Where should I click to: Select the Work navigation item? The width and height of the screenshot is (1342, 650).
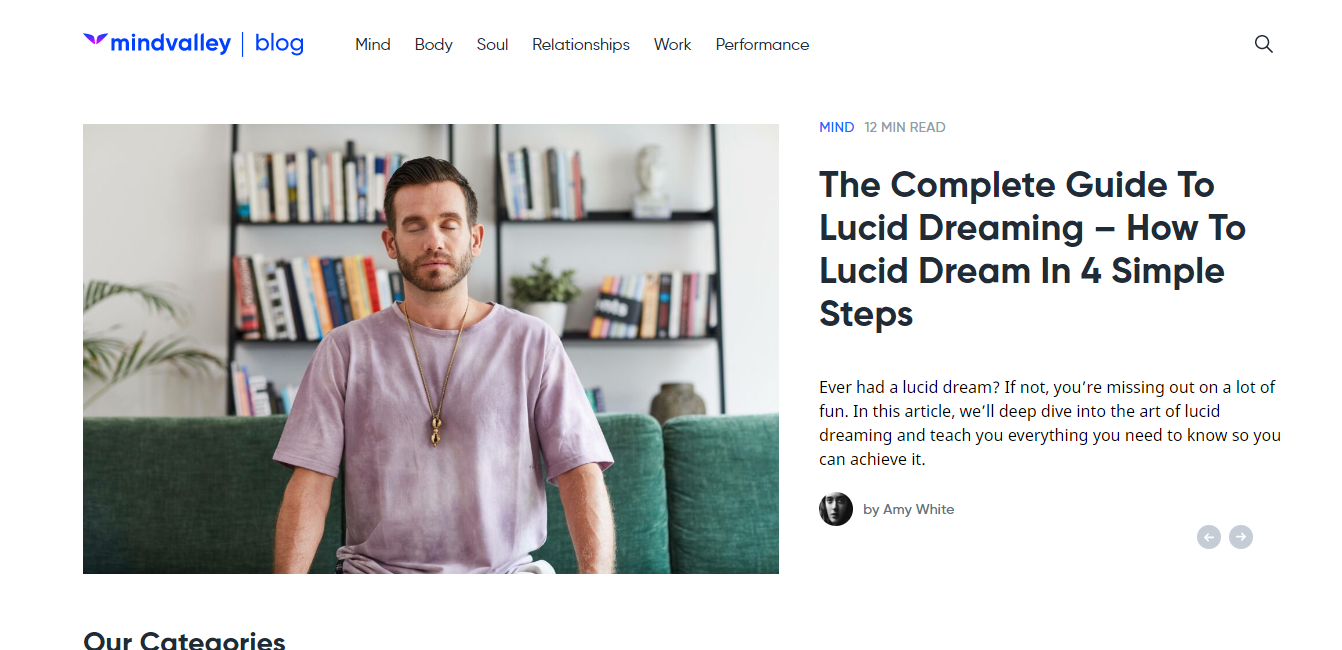673,44
